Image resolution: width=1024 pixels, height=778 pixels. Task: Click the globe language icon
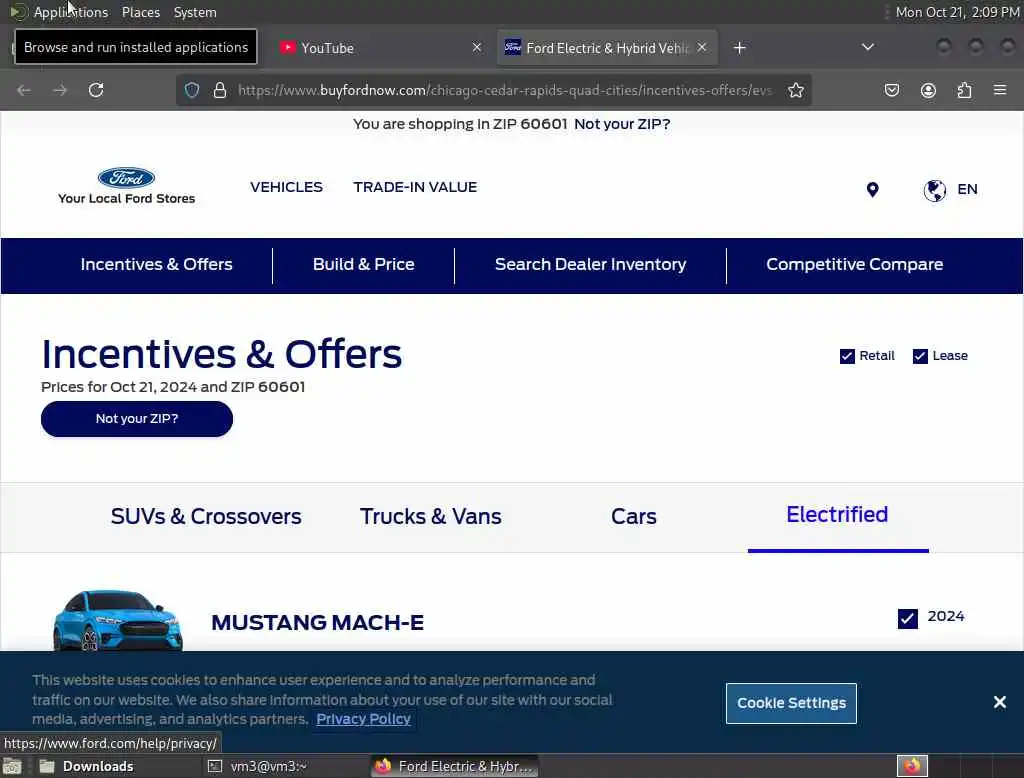[935, 190]
